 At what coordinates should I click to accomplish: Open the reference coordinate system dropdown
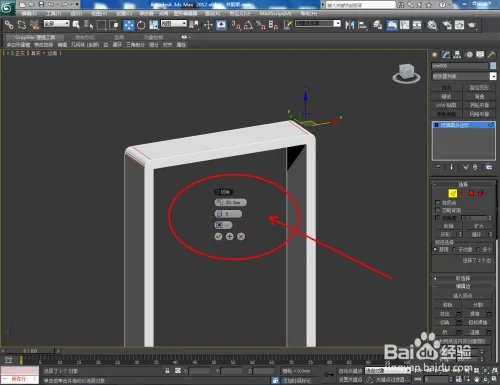pos(174,24)
